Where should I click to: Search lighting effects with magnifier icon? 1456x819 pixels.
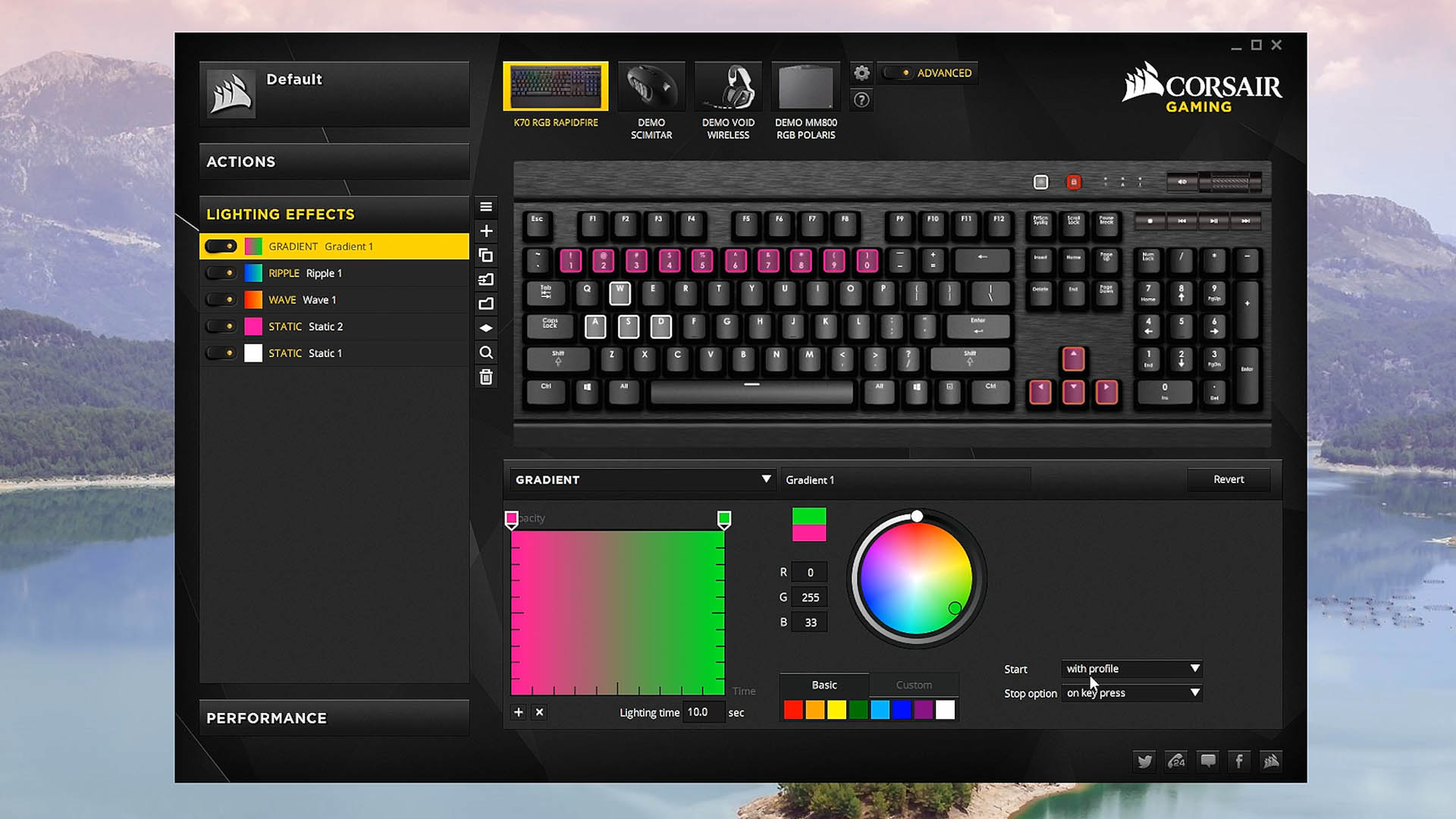click(x=486, y=353)
